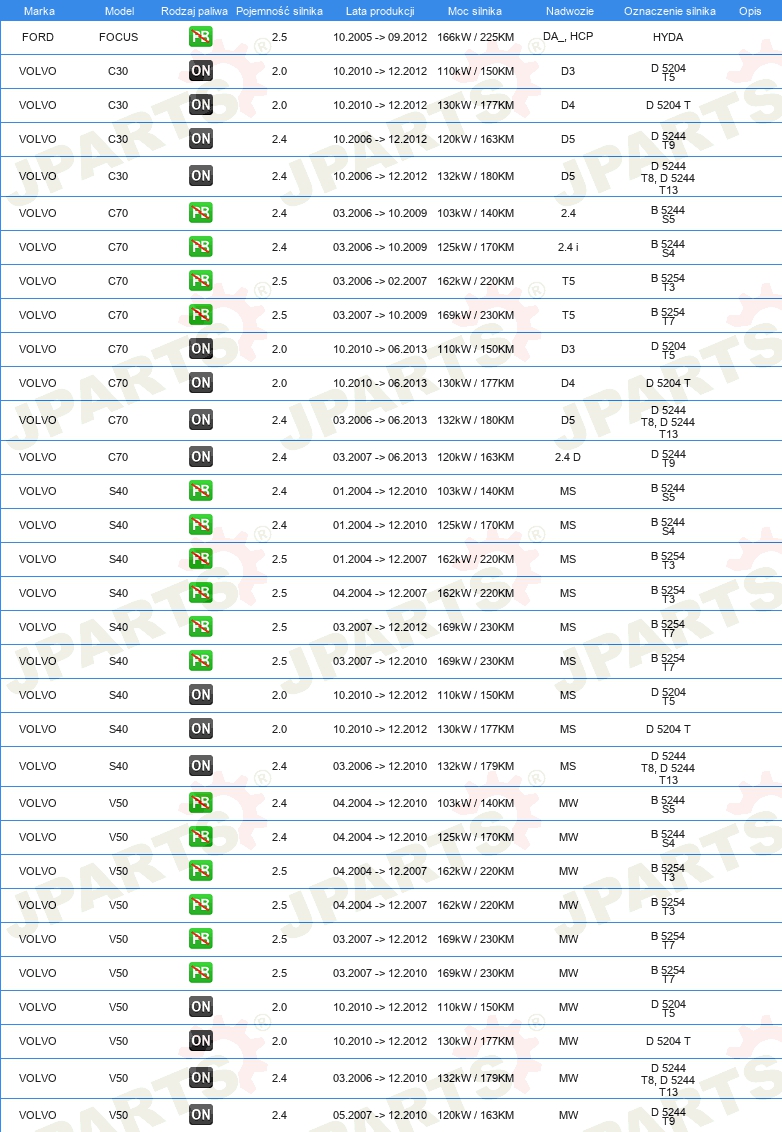This screenshot has height=1132, width=782.
Task: Click the petrol icon for Volvo C70 162kW/220KM
Action: coord(201,281)
